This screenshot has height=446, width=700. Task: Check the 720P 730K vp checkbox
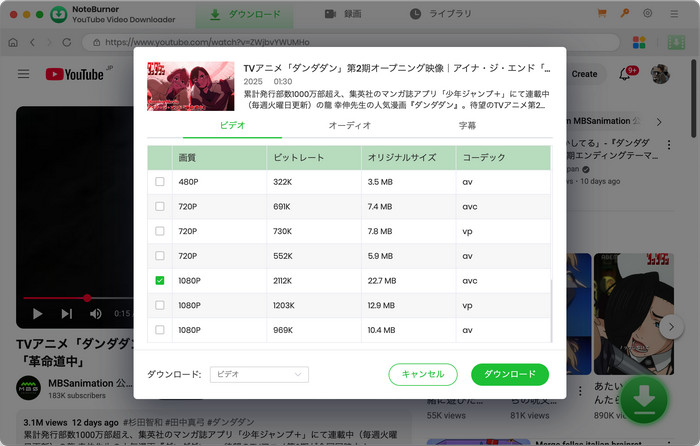click(x=159, y=231)
